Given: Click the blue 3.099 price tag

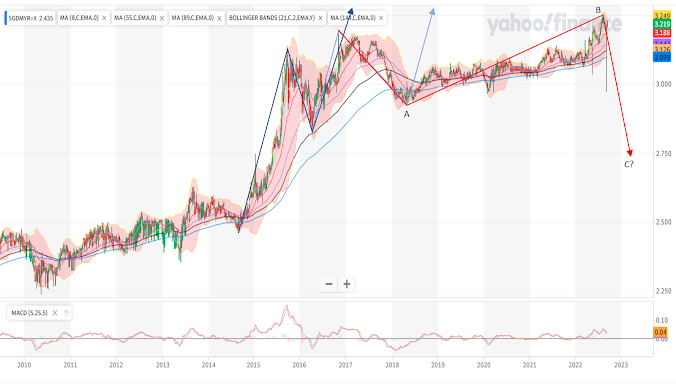Looking at the screenshot, I should click(x=662, y=57).
